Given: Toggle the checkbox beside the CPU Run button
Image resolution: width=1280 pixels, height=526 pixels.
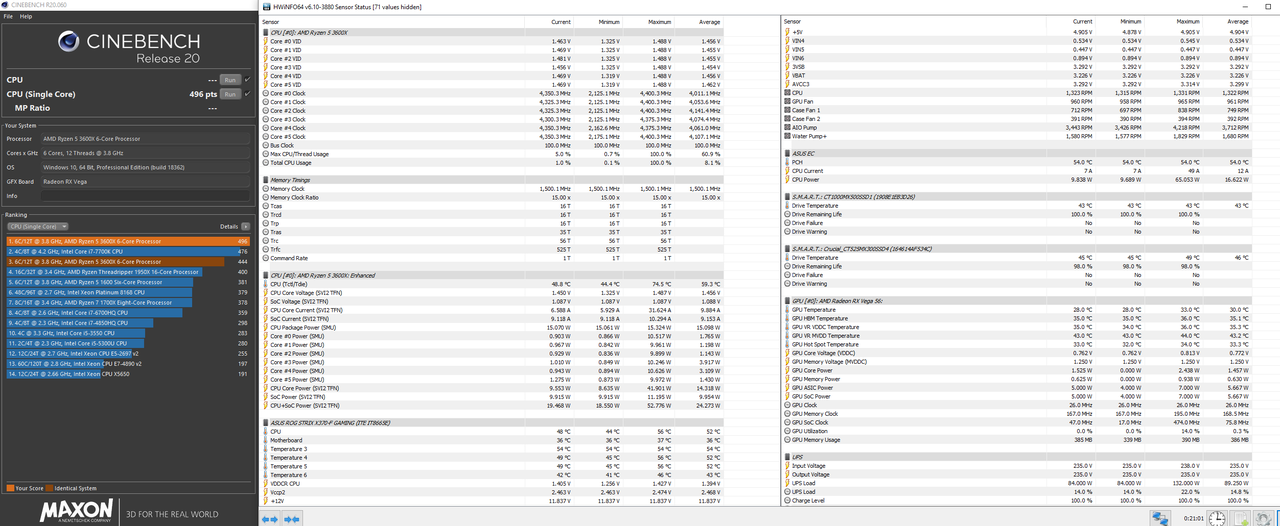Looking at the screenshot, I should click(x=247, y=79).
